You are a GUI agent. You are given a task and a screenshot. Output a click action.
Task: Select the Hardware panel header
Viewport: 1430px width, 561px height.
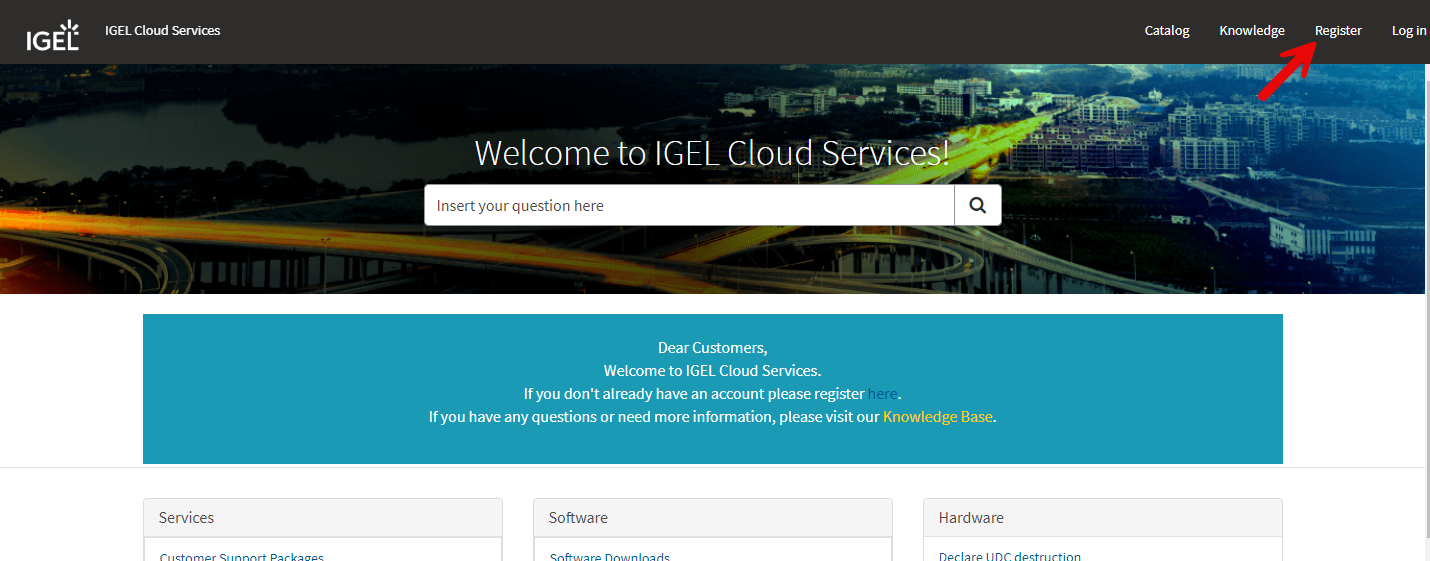pos(1102,518)
